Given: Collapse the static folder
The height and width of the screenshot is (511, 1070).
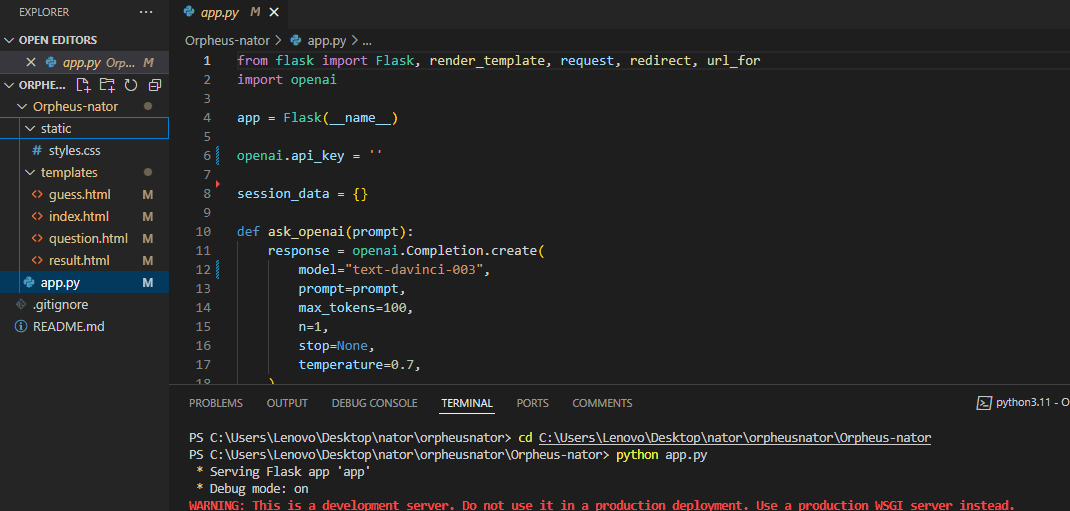Looking at the screenshot, I should tap(31, 128).
